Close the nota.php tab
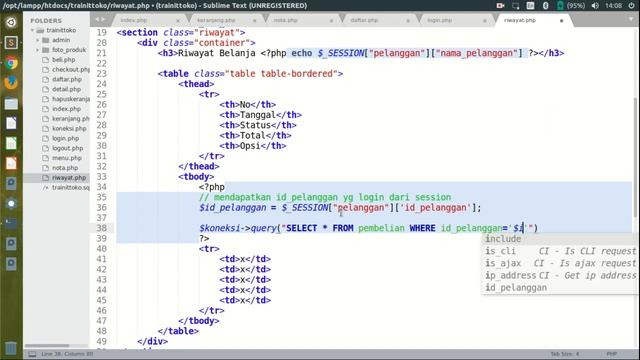 331,20
